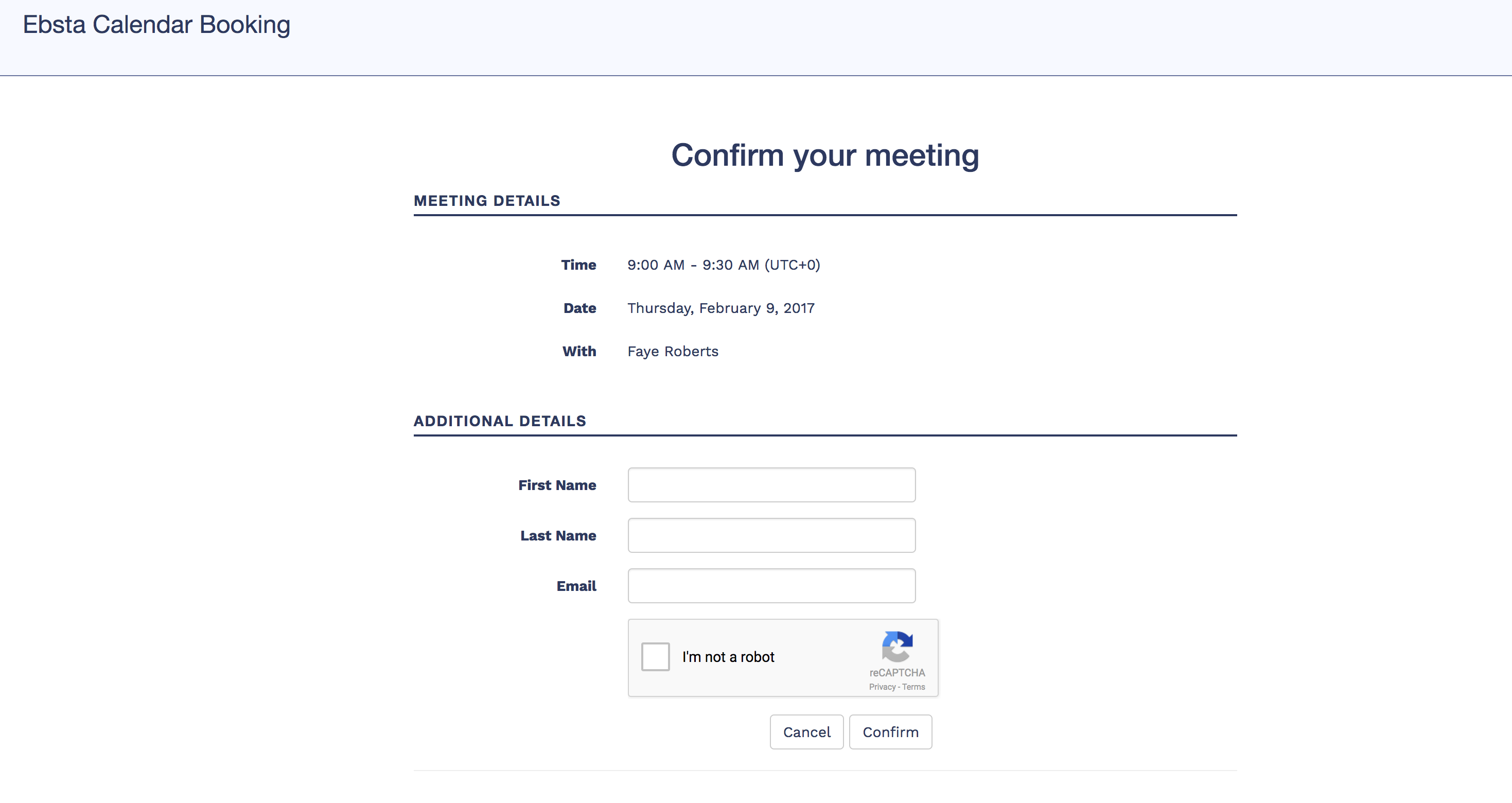Click the Cancel button
Screen dimensions: 1512x803
pyautogui.click(x=806, y=732)
